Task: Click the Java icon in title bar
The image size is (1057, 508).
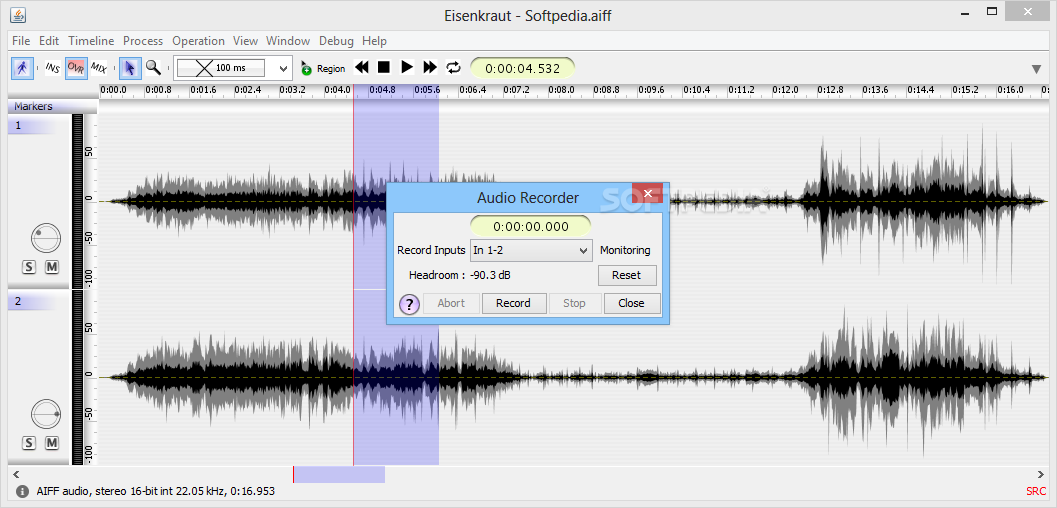Action: (x=19, y=15)
